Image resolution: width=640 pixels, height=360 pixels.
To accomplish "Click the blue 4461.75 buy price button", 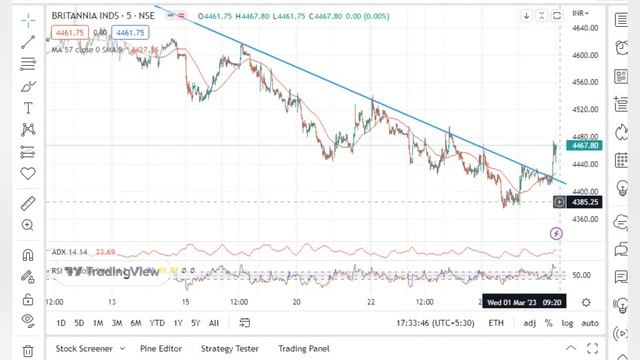I will tap(130, 33).
